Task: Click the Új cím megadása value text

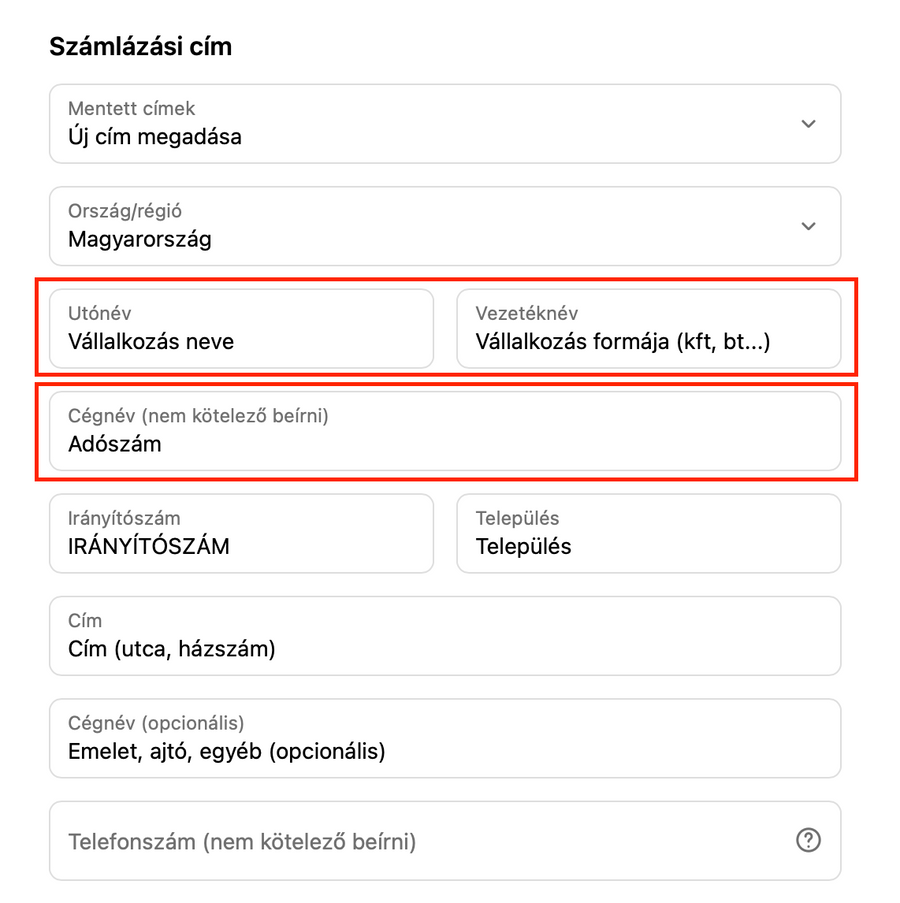Action: pyautogui.click(x=155, y=137)
